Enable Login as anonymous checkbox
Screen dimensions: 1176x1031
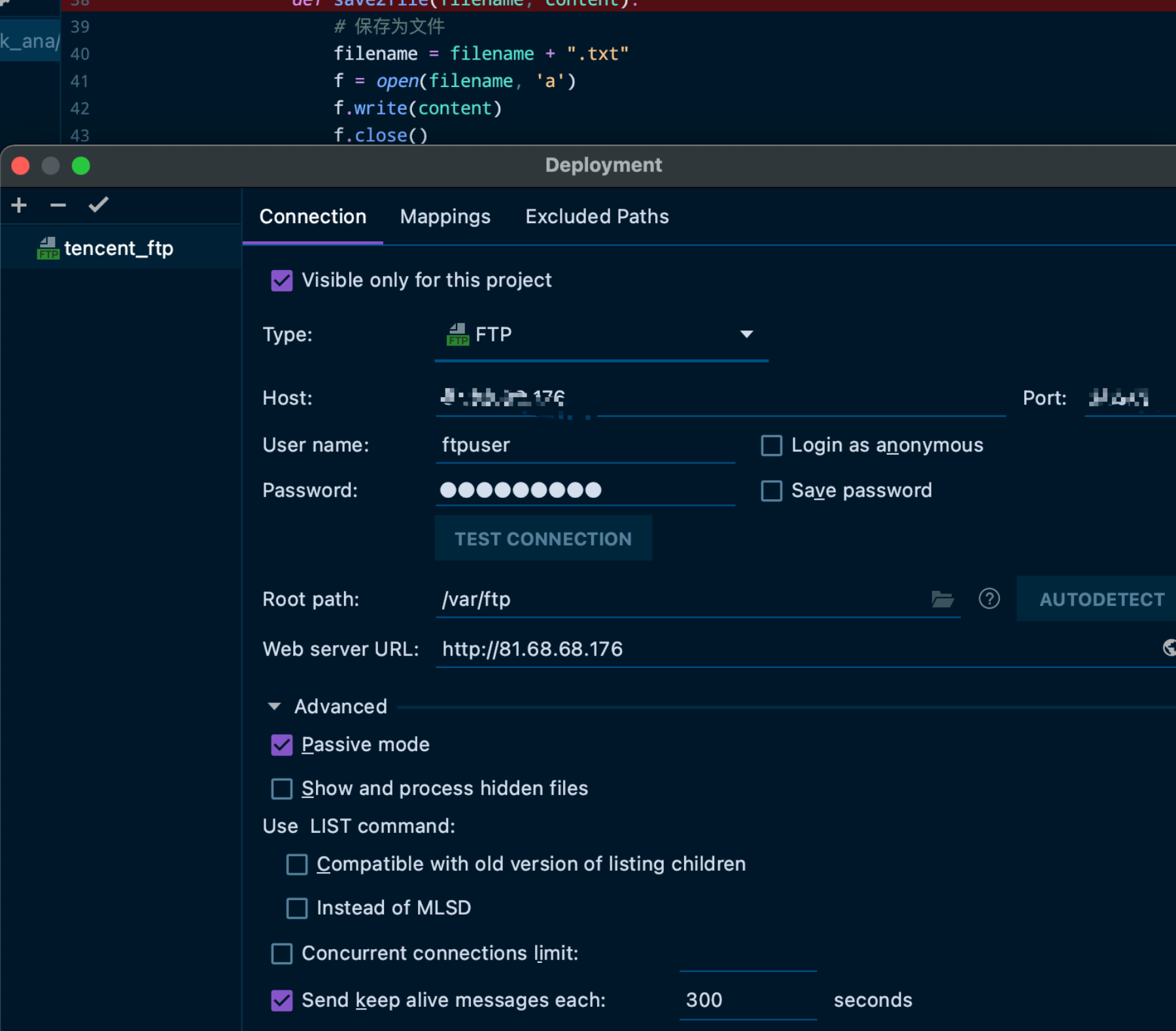click(772, 446)
